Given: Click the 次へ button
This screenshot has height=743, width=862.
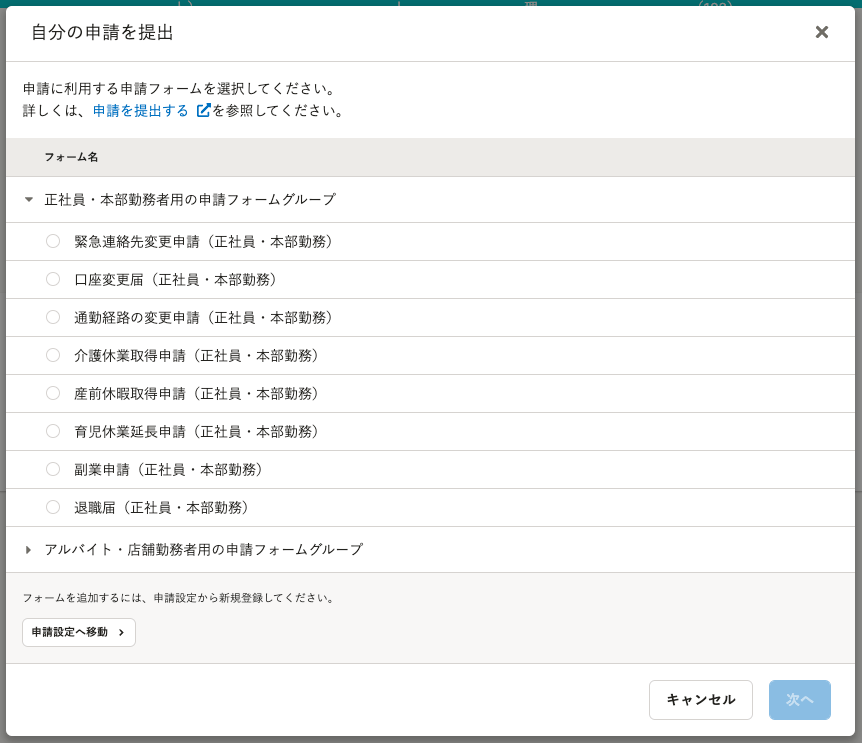Looking at the screenshot, I should (x=799, y=700).
